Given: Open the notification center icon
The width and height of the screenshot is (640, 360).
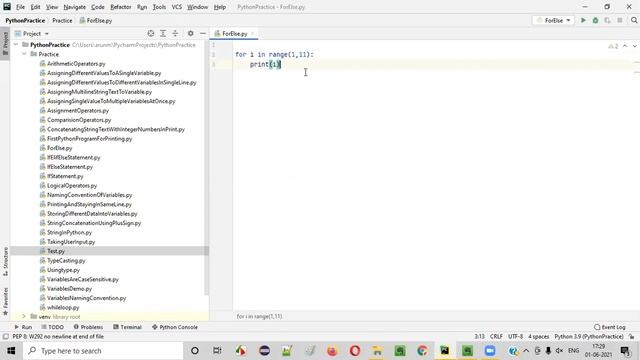Looking at the screenshot, I should coord(625,351).
